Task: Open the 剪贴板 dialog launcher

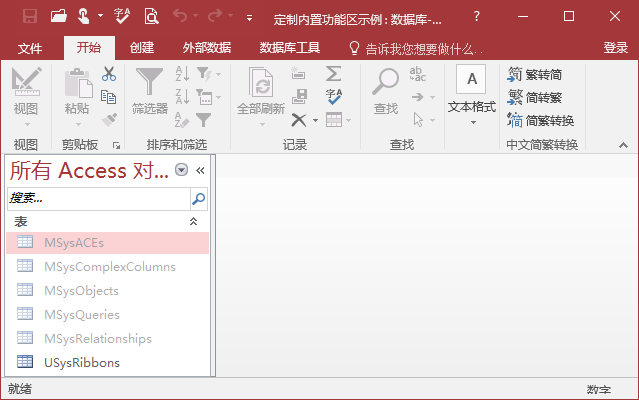Action: 117,145
